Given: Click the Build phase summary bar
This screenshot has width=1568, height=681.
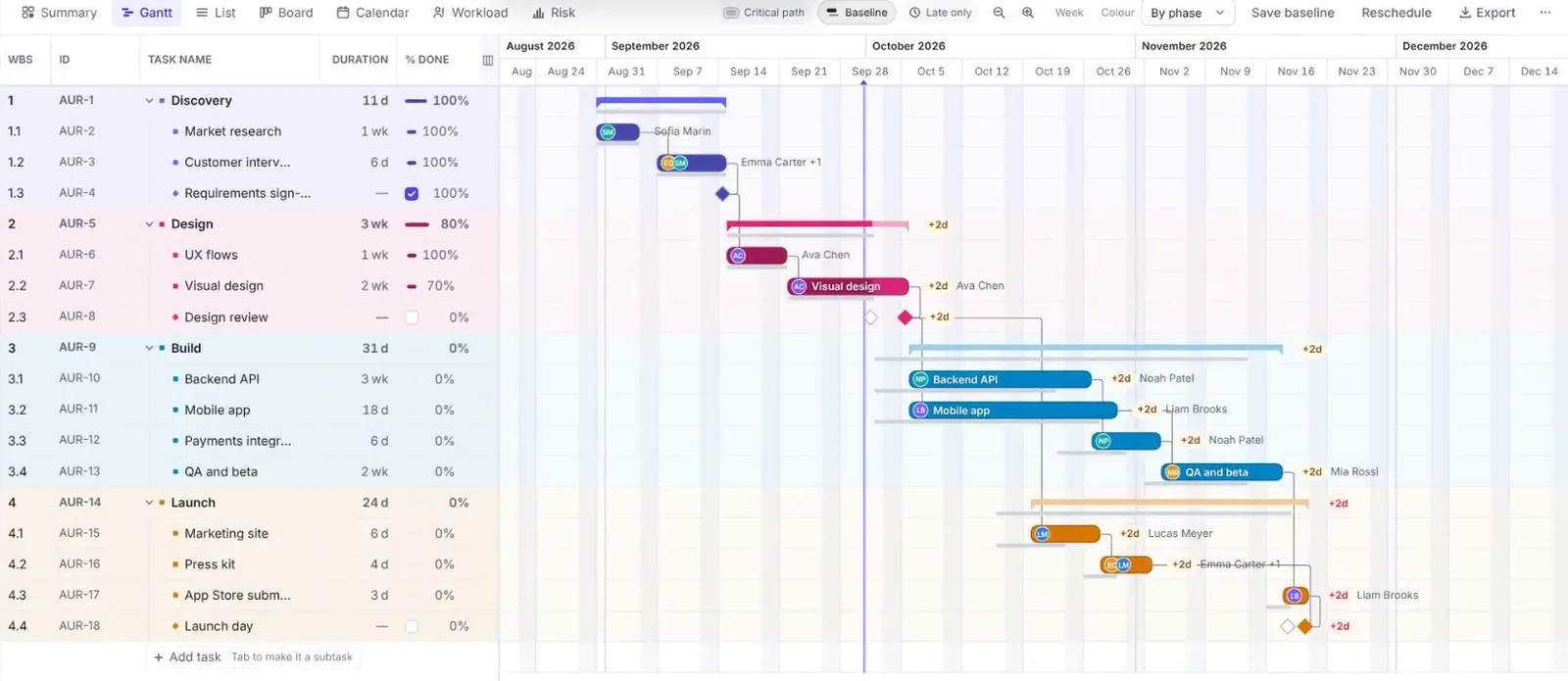Looking at the screenshot, I should click(x=1096, y=348).
